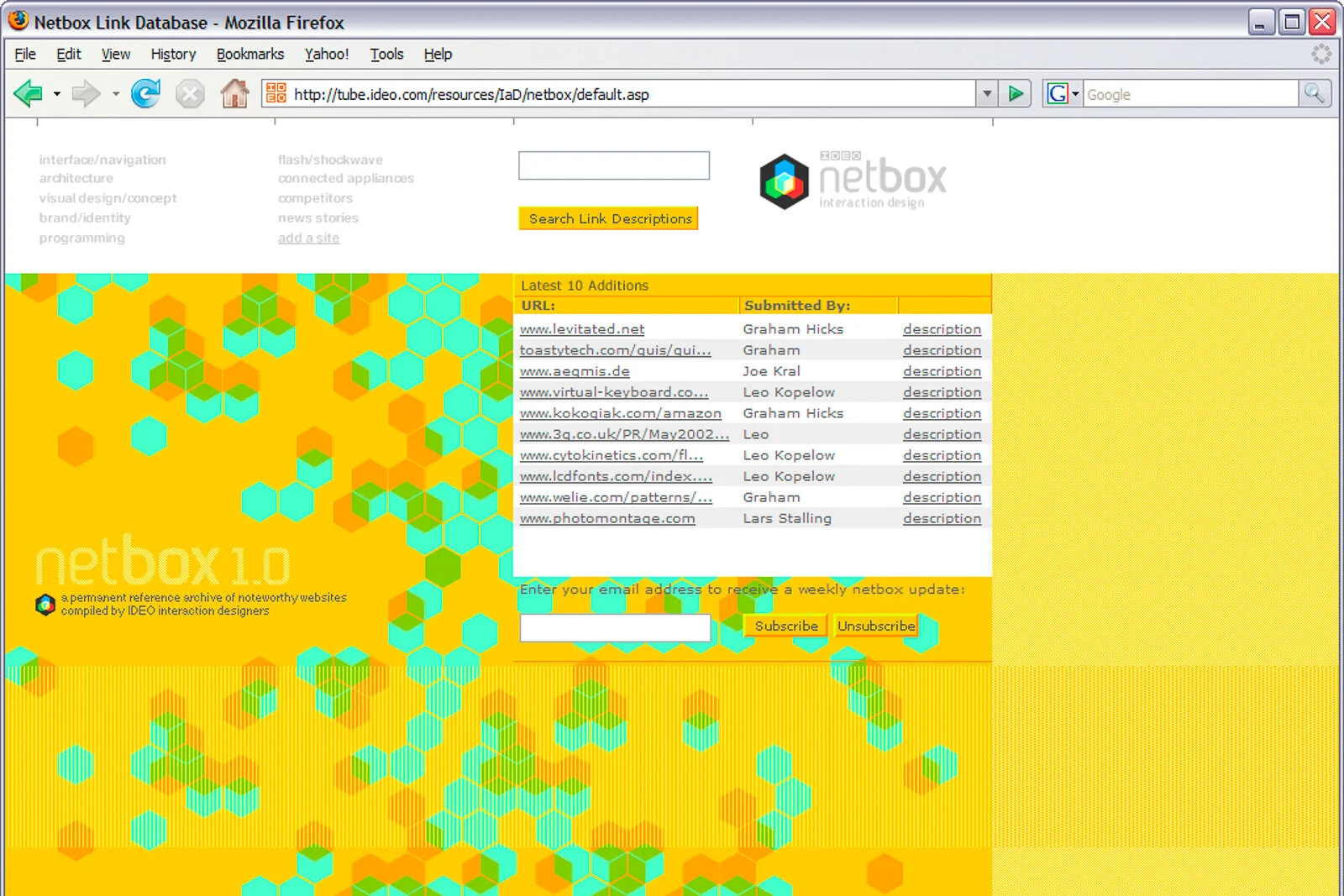Click the Firefox icon in the title bar
Viewport: 1344px width, 896px height.
[18, 21]
